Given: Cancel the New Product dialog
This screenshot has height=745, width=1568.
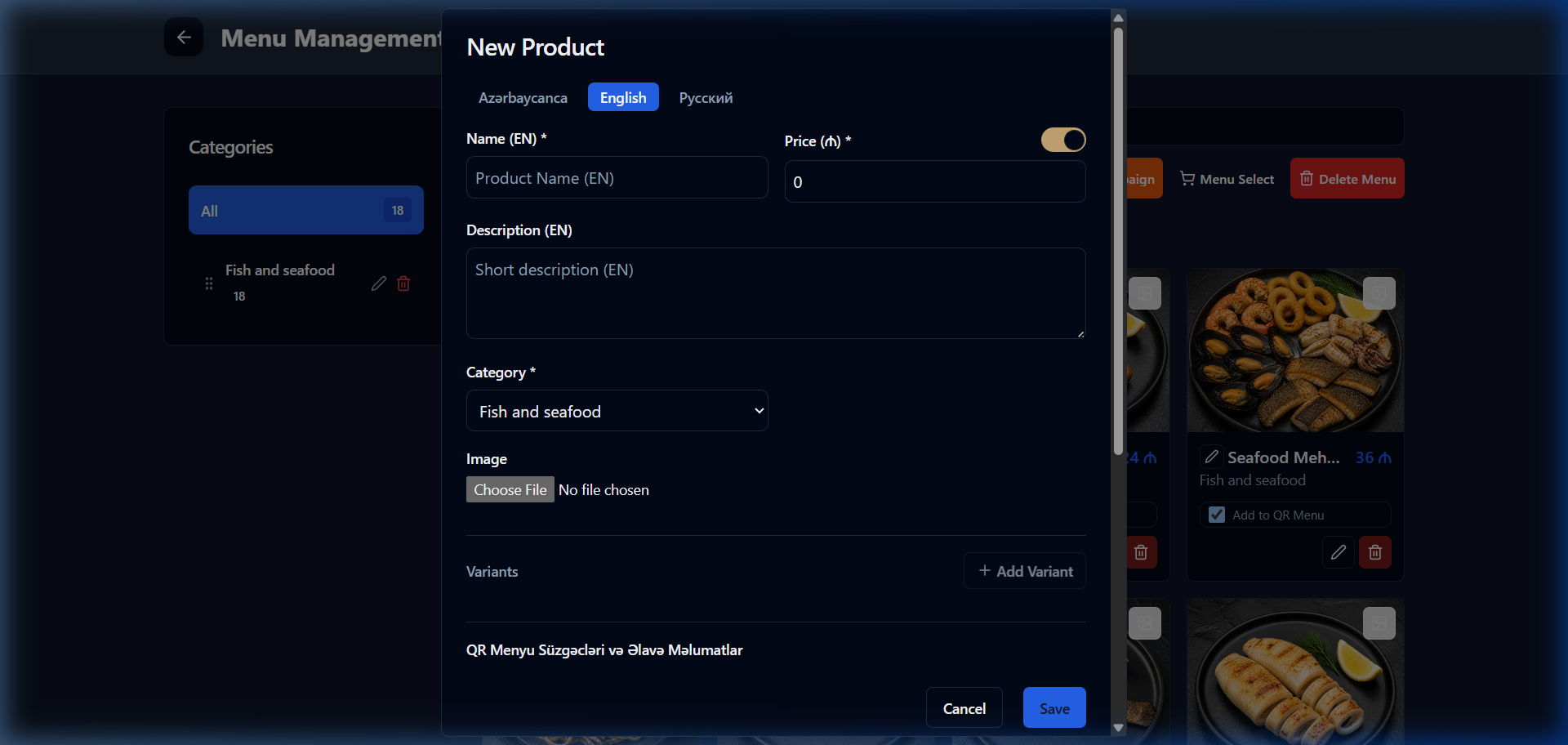Looking at the screenshot, I should (964, 707).
